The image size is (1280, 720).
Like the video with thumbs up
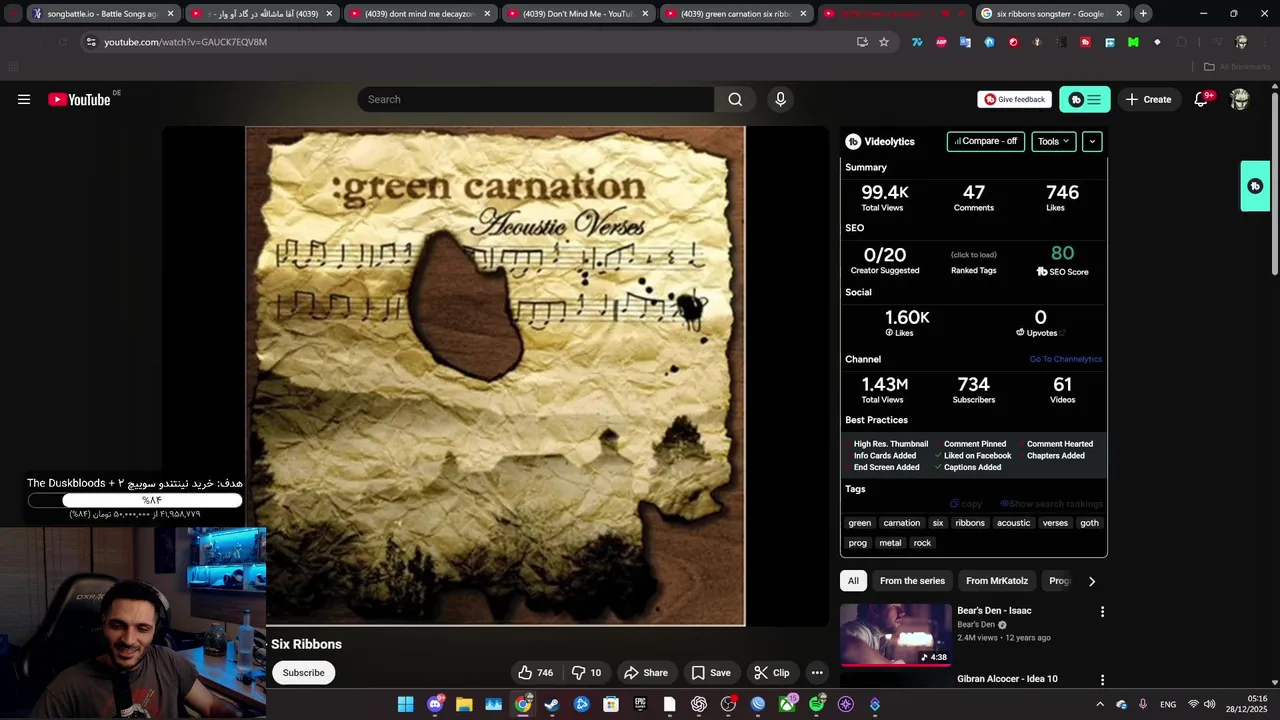(536, 673)
